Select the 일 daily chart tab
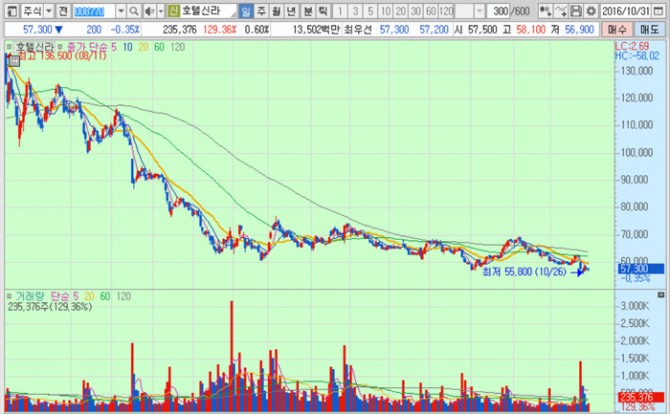 245,11
